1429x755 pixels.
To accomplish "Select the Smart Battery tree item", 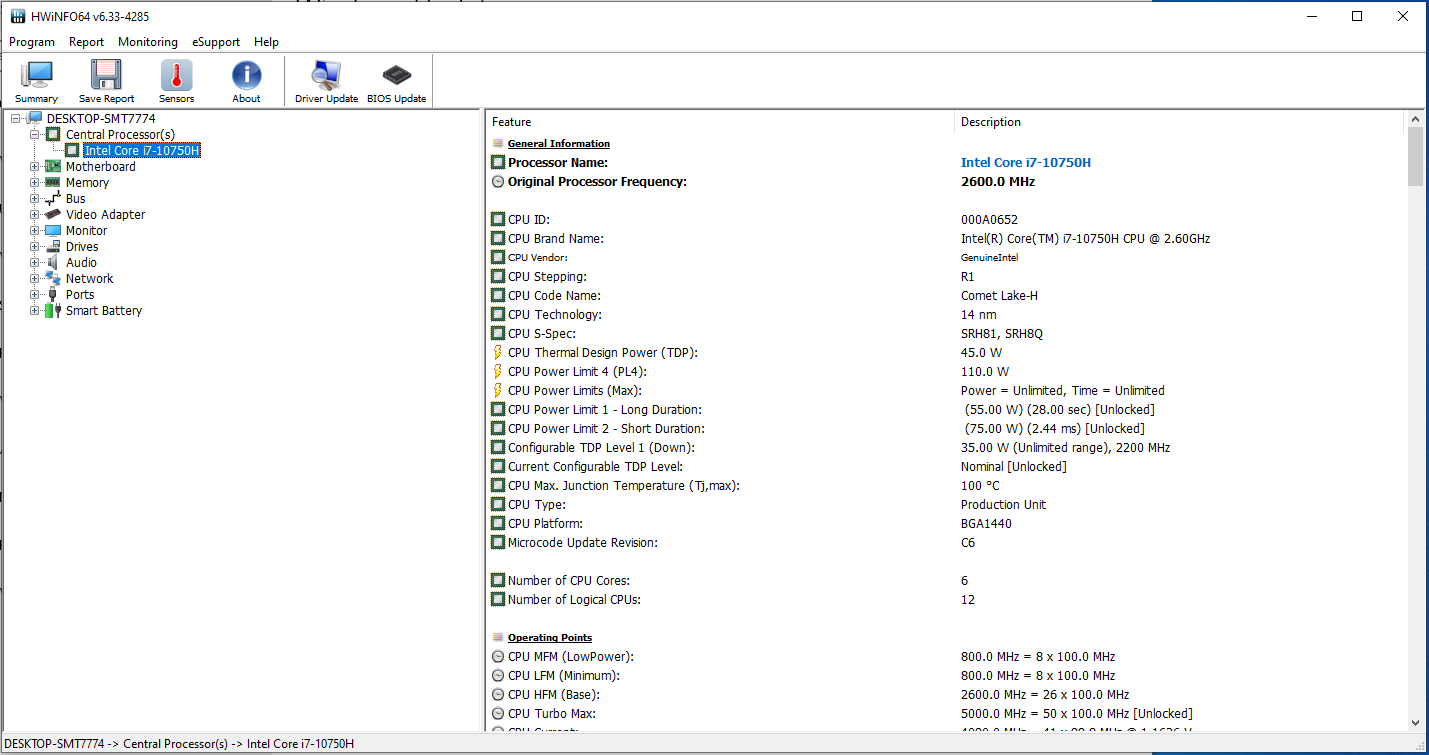I will [x=104, y=311].
